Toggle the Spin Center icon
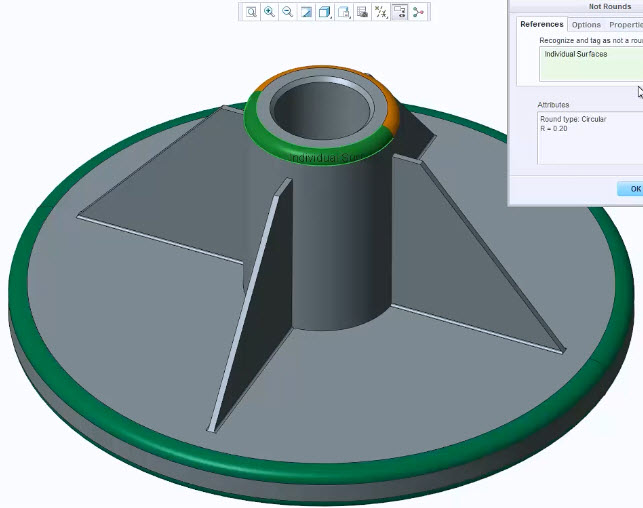Image resolution: width=643 pixels, height=508 pixels. click(418, 12)
